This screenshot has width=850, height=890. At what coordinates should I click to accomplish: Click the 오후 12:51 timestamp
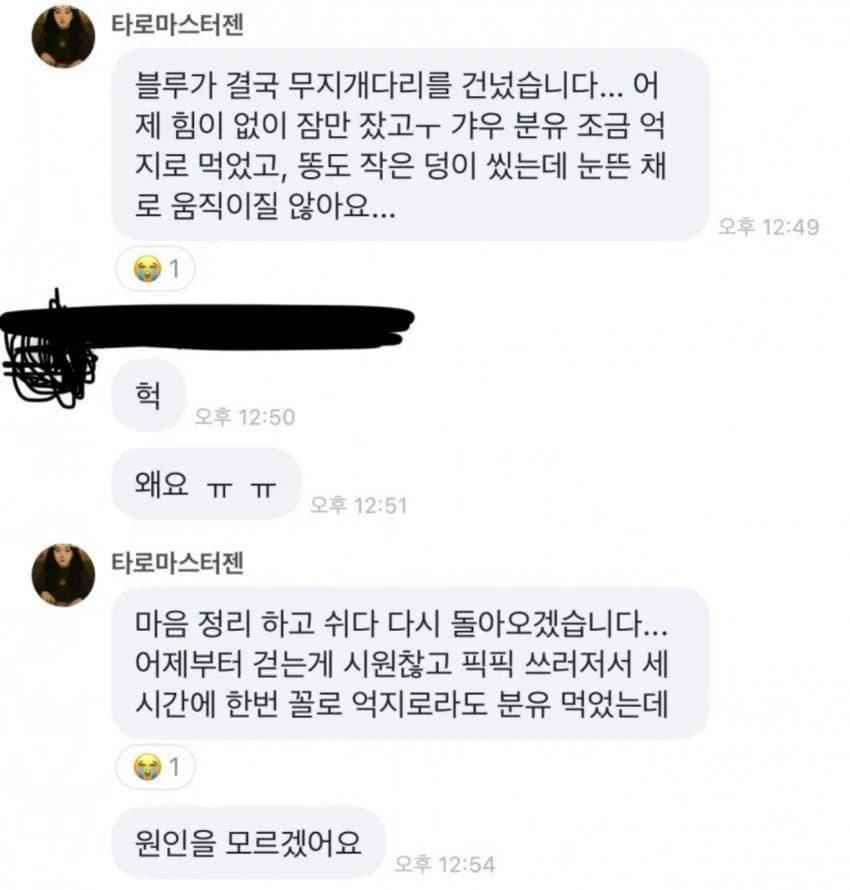(359, 505)
